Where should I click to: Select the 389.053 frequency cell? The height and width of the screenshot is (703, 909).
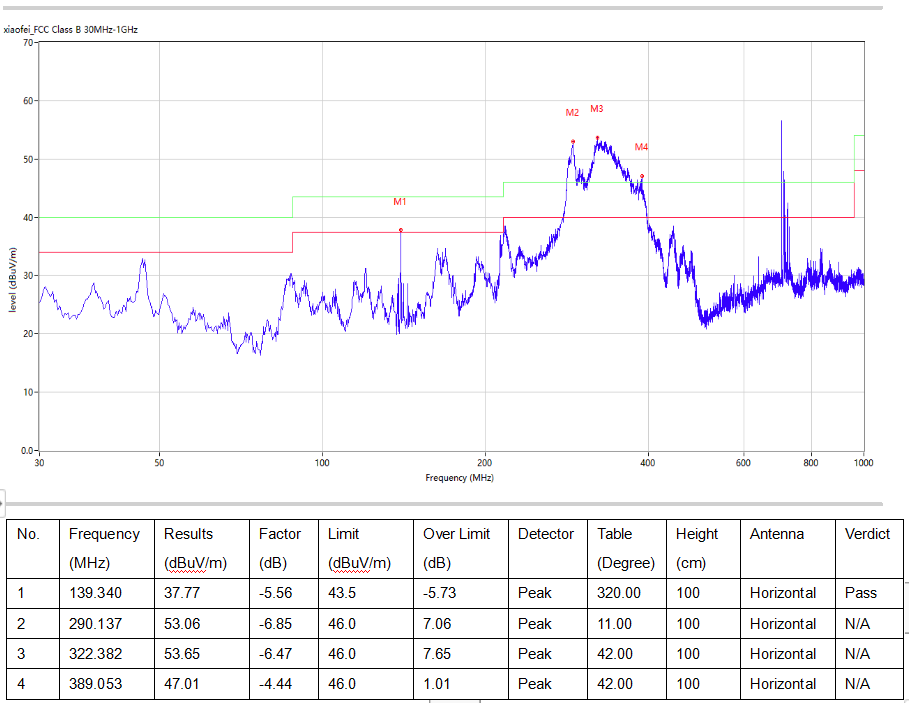tap(95, 684)
